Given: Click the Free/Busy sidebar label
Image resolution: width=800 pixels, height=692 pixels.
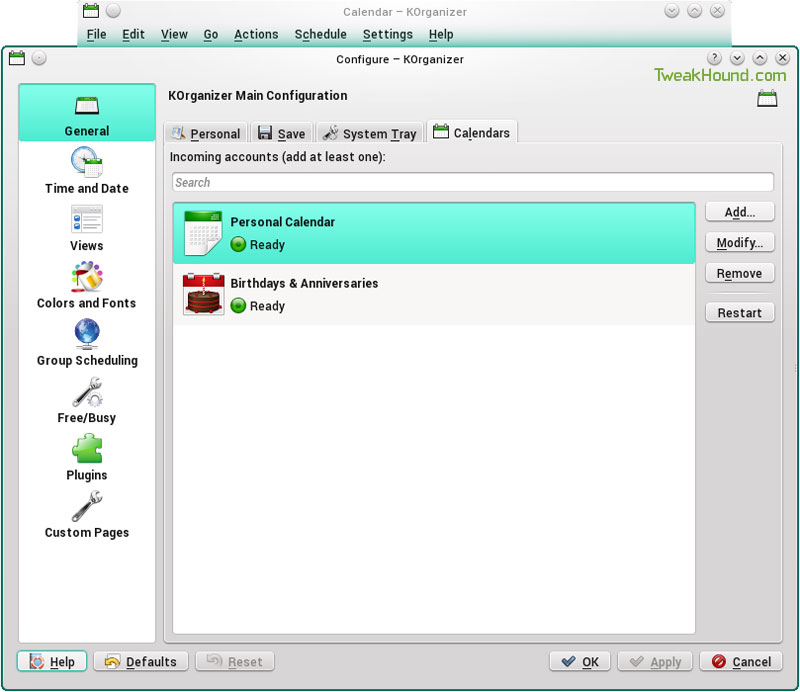Looking at the screenshot, I should (87, 417).
